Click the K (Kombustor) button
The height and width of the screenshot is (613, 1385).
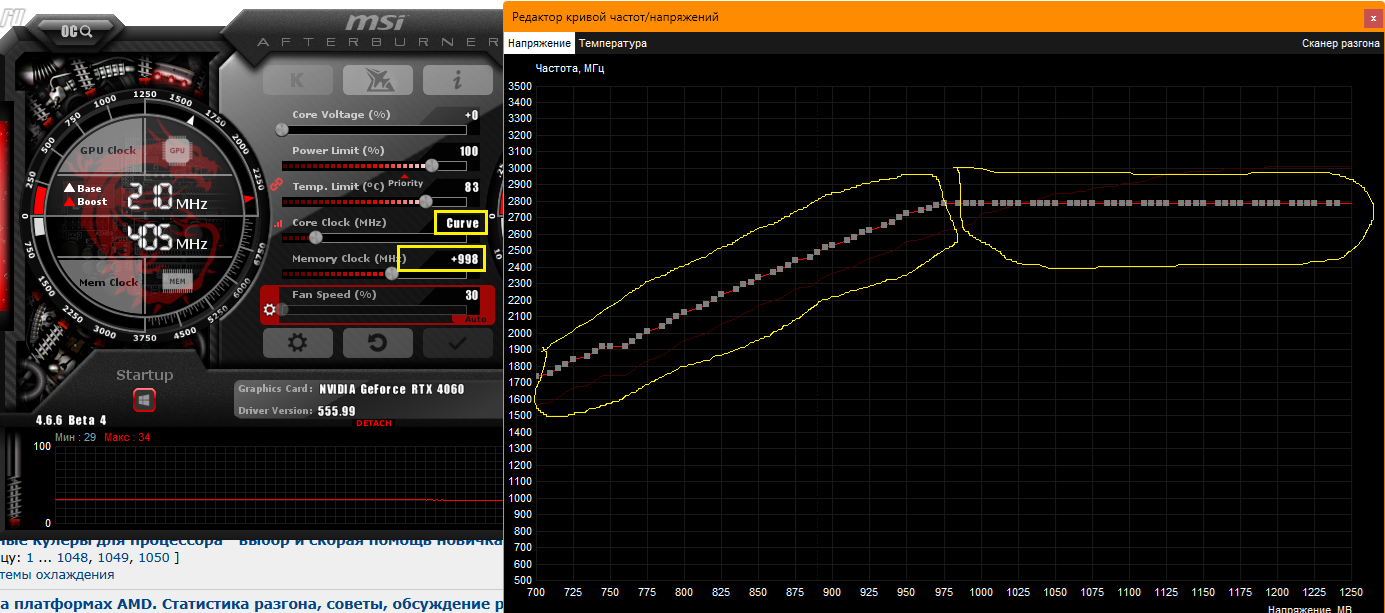click(x=297, y=80)
